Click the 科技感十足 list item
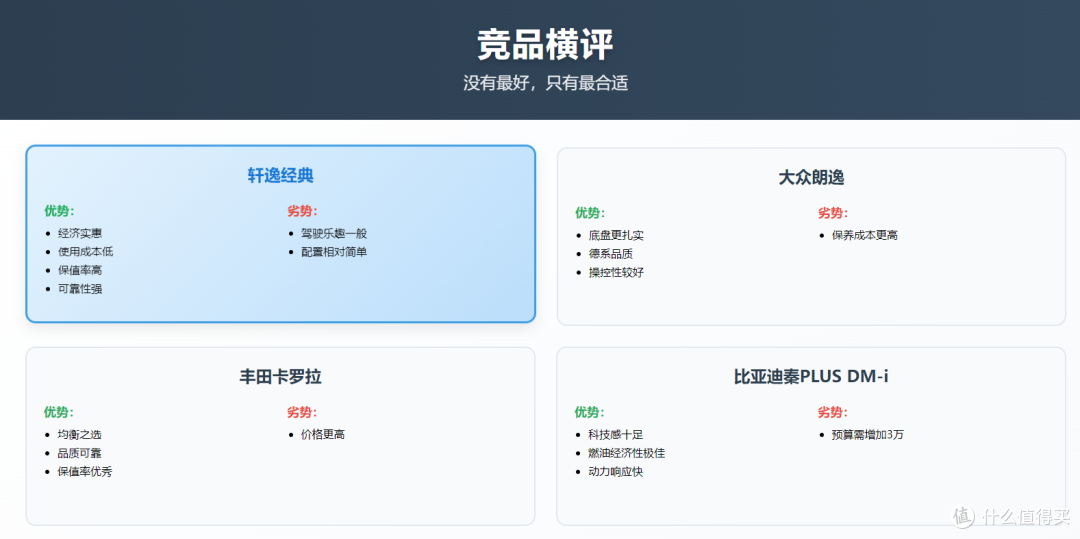Image resolution: width=1080 pixels, height=539 pixels. click(x=616, y=435)
